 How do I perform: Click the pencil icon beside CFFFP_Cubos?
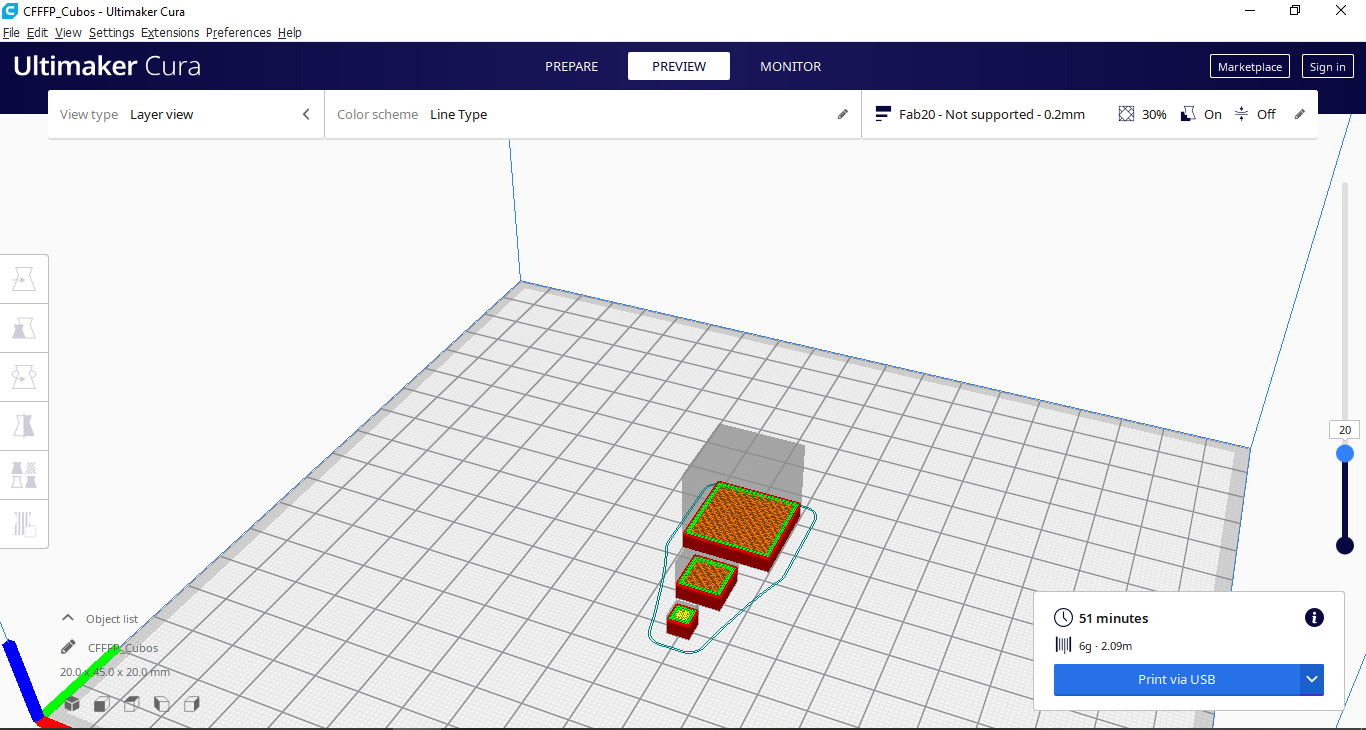click(x=68, y=647)
